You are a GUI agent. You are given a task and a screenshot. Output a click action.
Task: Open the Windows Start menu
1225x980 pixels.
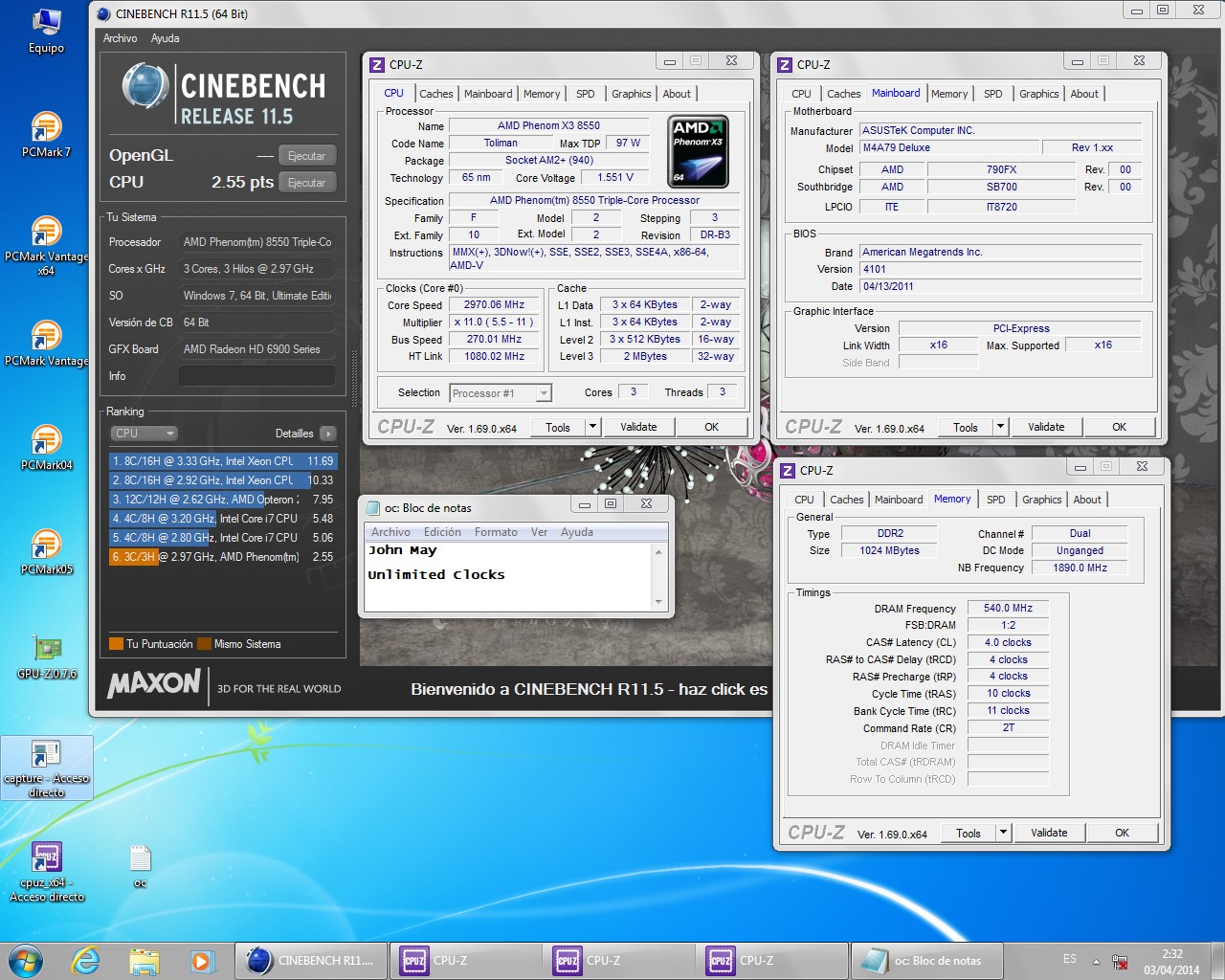click(x=26, y=961)
